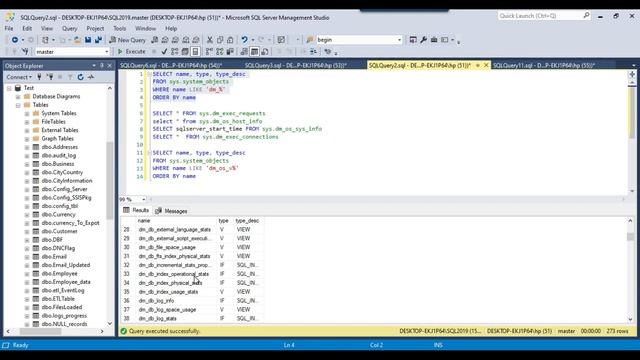The image size is (640, 360).
Task: Open the Query menu
Action: pyautogui.click(x=69, y=29)
